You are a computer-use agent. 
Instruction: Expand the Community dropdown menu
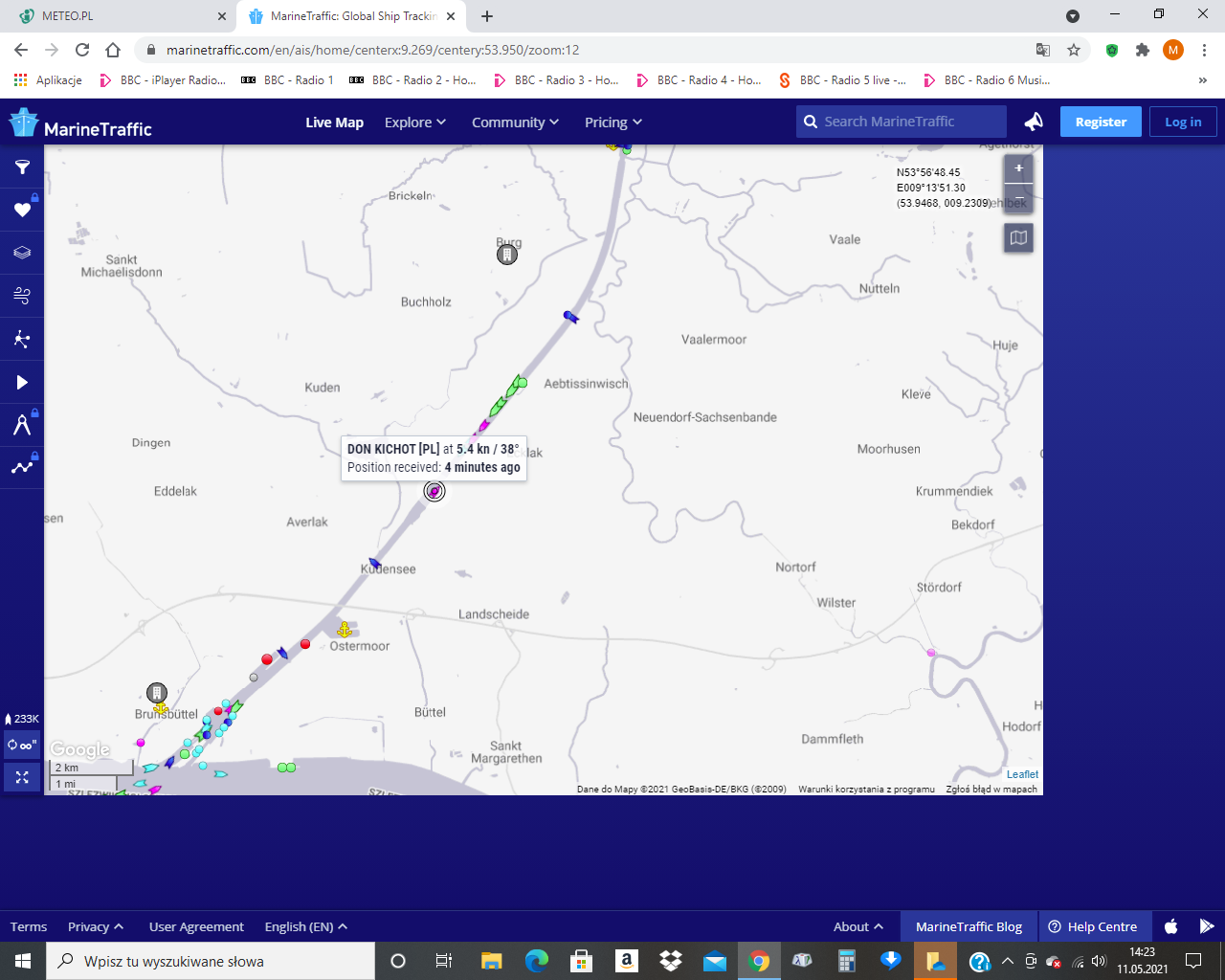coord(515,122)
